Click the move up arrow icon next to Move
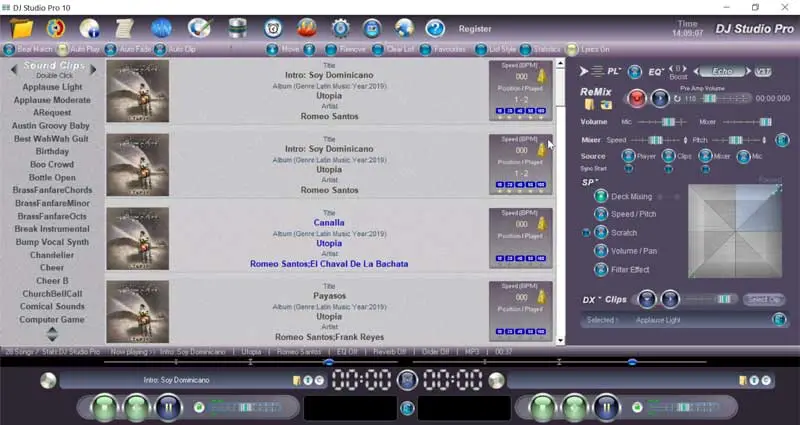Screen dimensions: 800x425 (309, 49)
